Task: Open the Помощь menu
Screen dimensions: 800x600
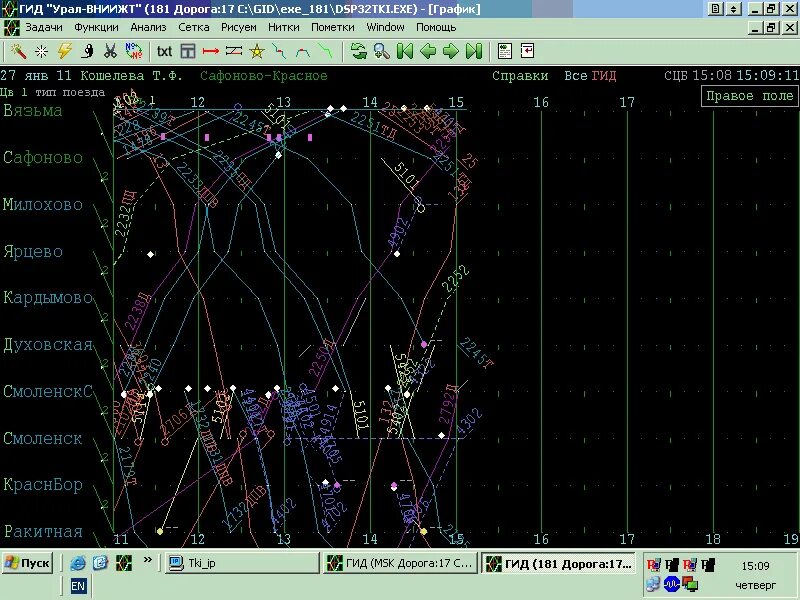Action: tap(436, 28)
